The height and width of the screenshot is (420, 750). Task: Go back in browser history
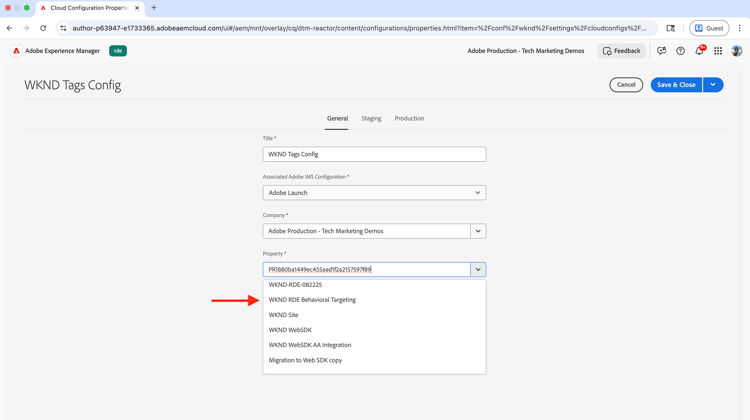pyautogui.click(x=10, y=28)
